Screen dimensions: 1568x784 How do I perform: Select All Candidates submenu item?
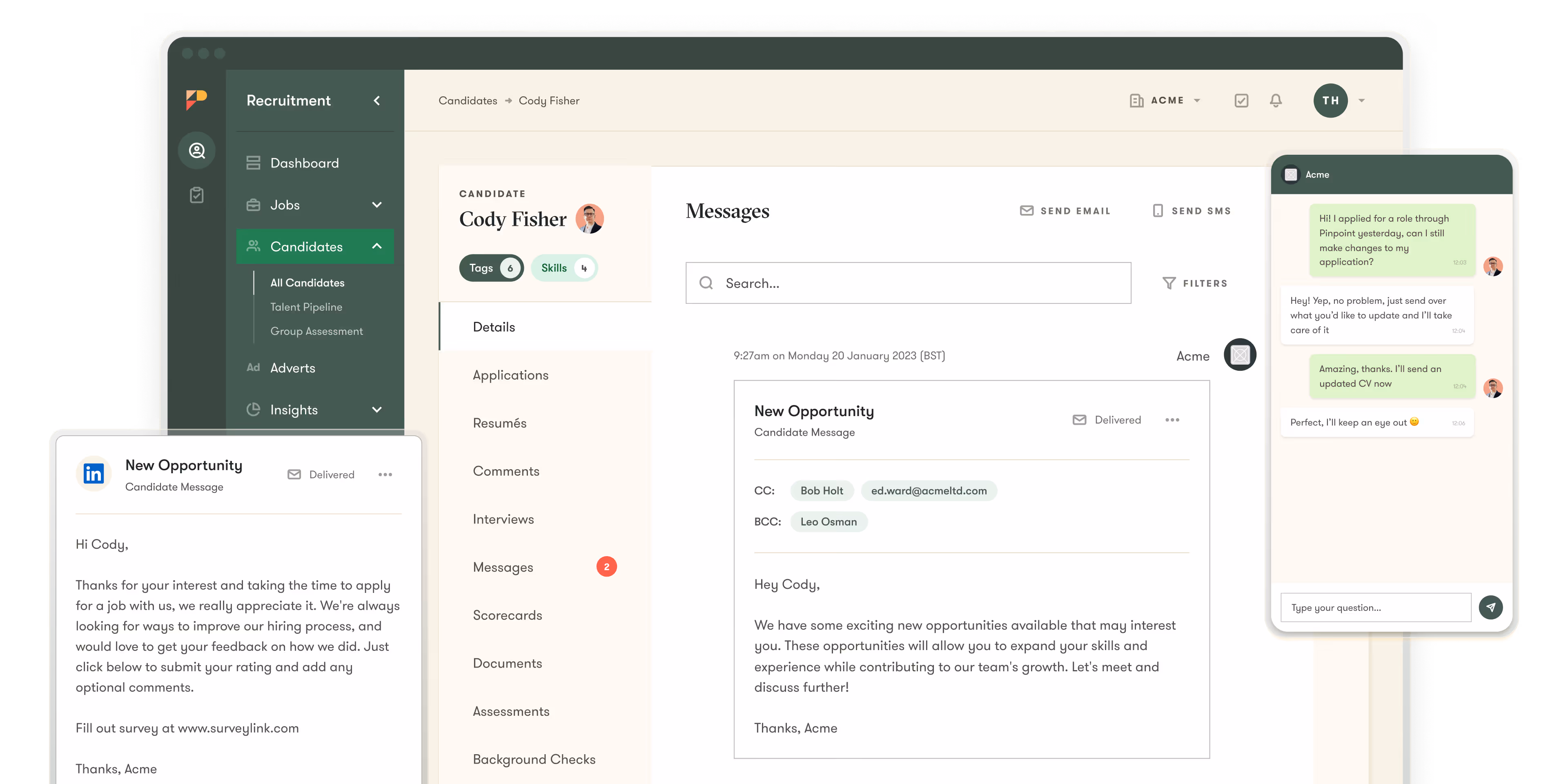click(307, 283)
